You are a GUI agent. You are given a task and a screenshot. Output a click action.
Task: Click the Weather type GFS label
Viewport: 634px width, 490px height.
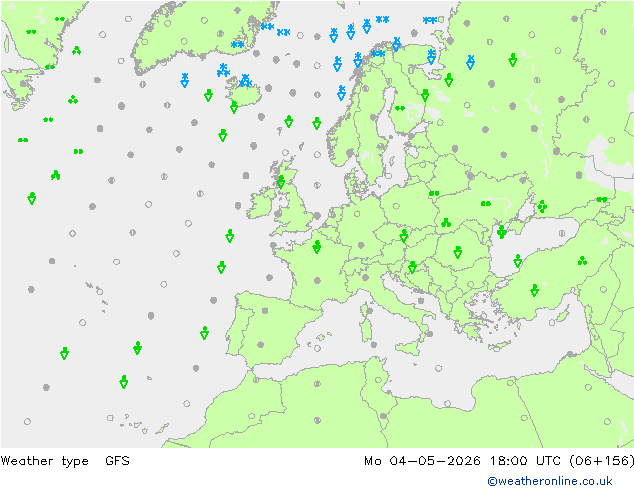[65, 461]
